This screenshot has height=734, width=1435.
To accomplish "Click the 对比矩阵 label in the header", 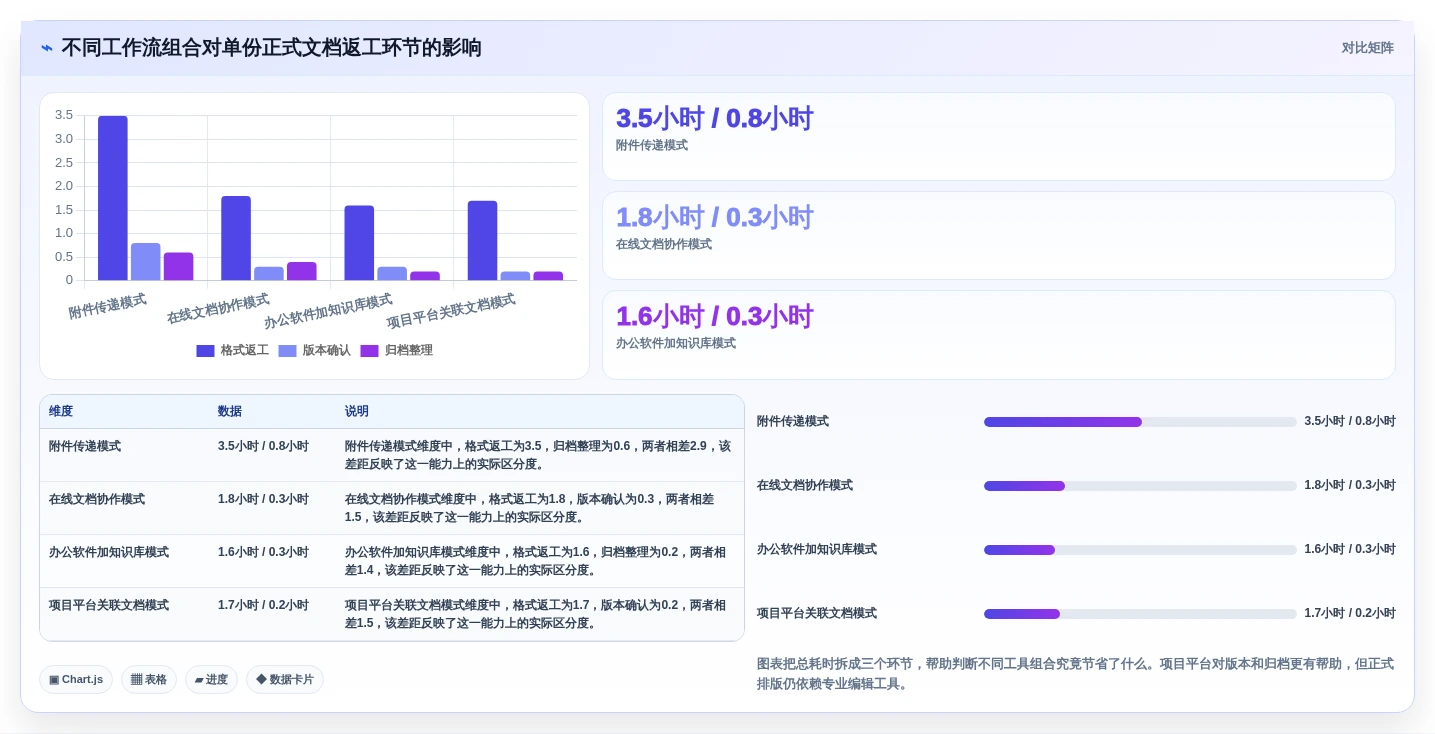I will pos(1367,48).
